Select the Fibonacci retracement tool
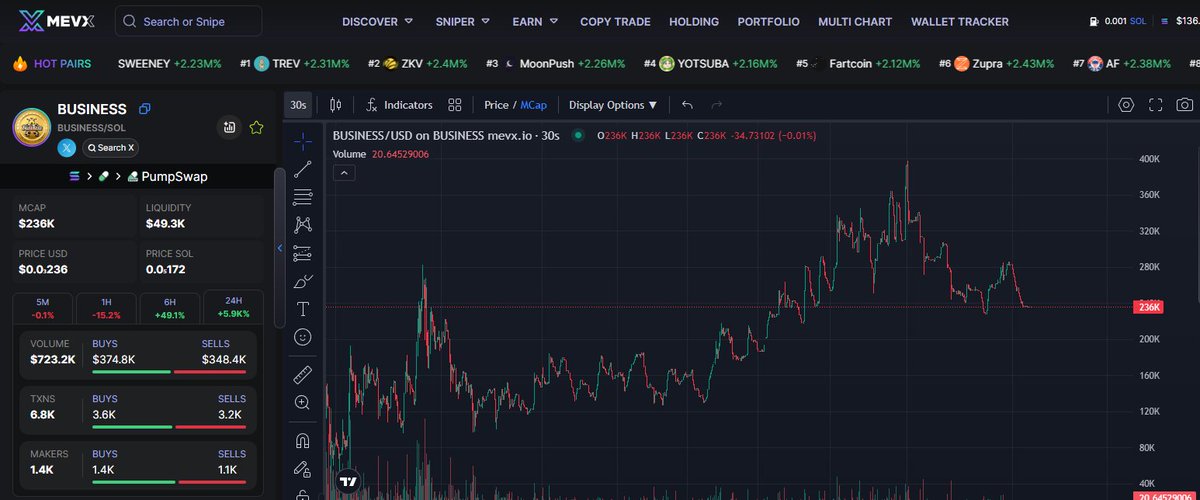 pos(303,197)
